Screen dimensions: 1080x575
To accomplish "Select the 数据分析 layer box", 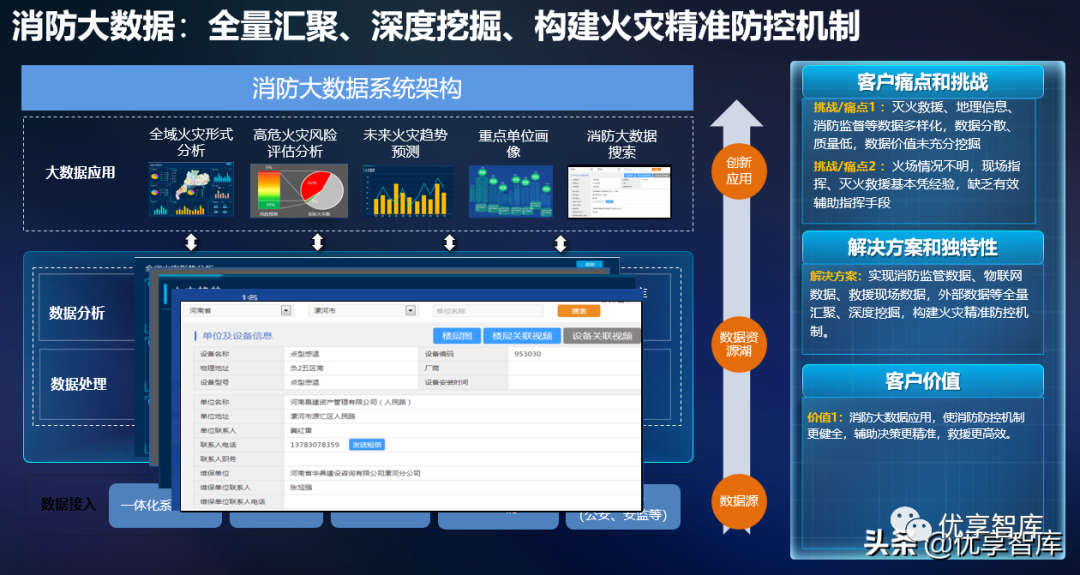I will (x=77, y=313).
